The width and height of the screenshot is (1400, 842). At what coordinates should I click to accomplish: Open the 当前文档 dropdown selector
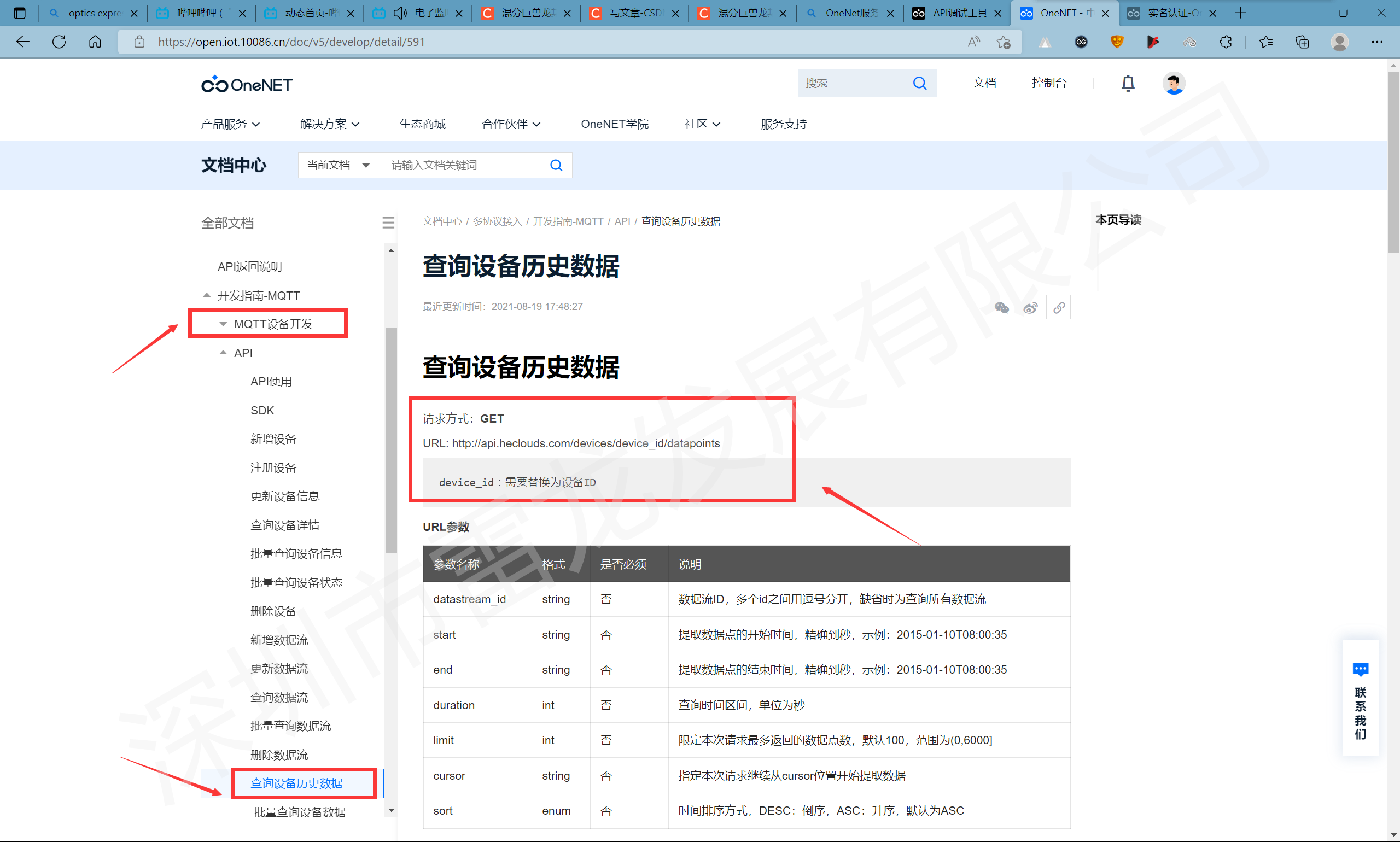click(x=338, y=165)
